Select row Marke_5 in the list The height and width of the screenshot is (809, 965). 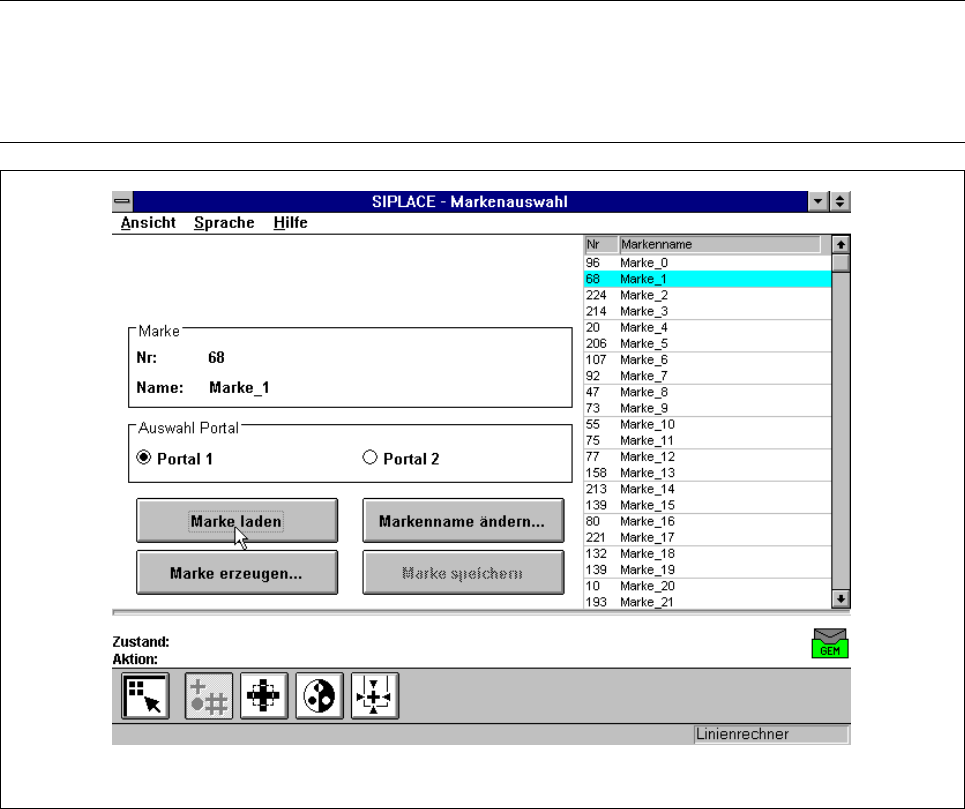coord(707,343)
